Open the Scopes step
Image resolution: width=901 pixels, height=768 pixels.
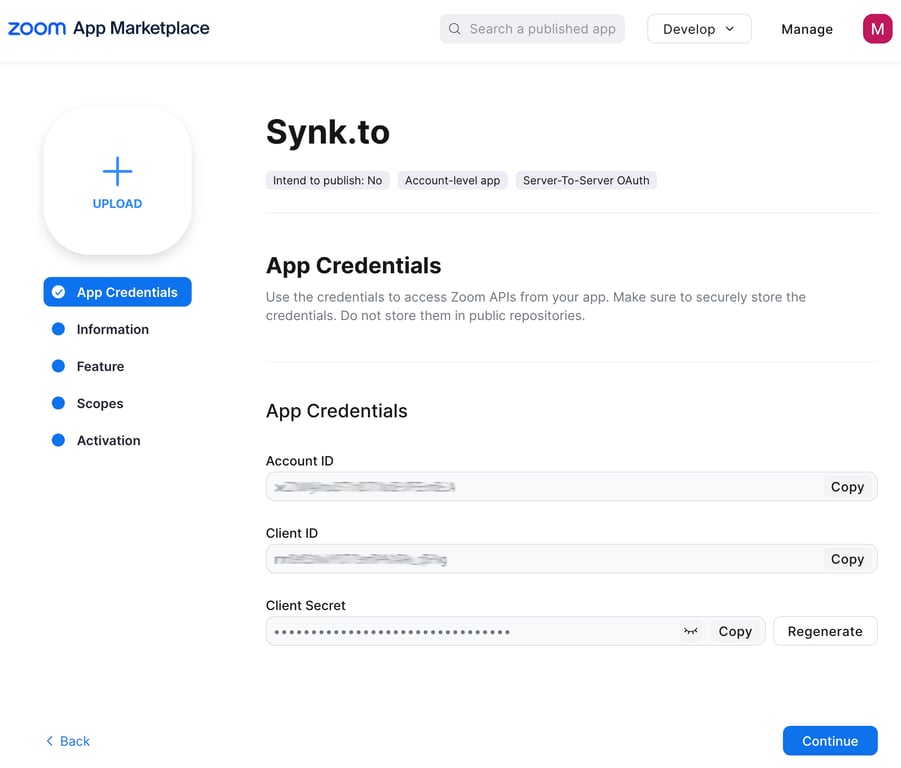click(100, 403)
